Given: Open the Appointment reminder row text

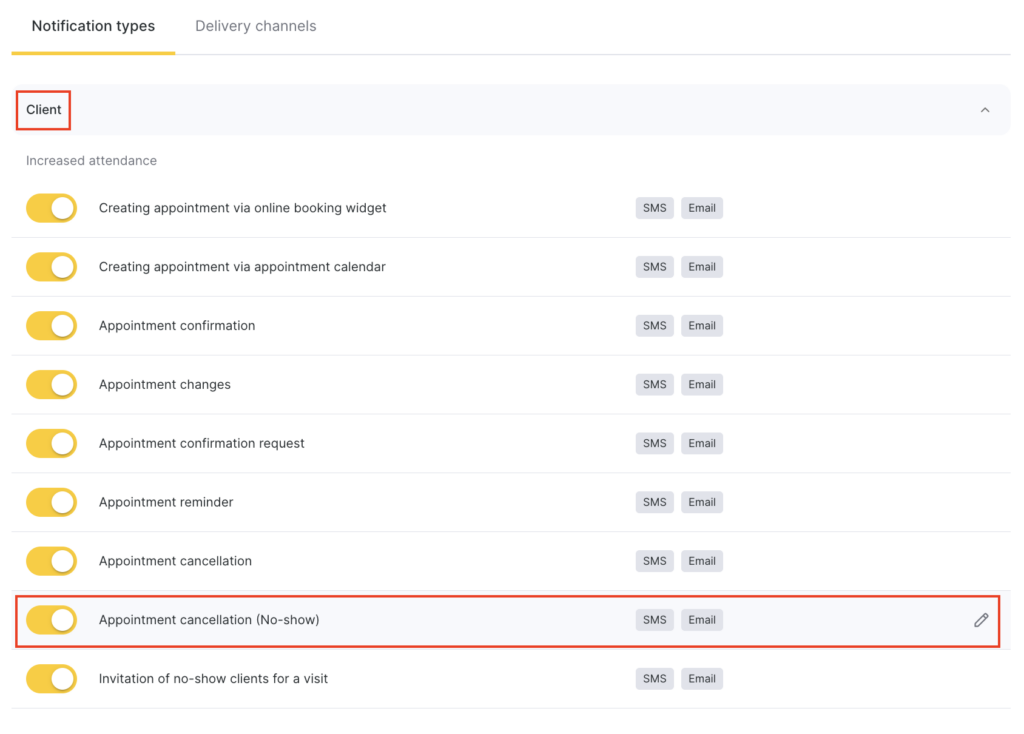Looking at the screenshot, I should 166,502.
